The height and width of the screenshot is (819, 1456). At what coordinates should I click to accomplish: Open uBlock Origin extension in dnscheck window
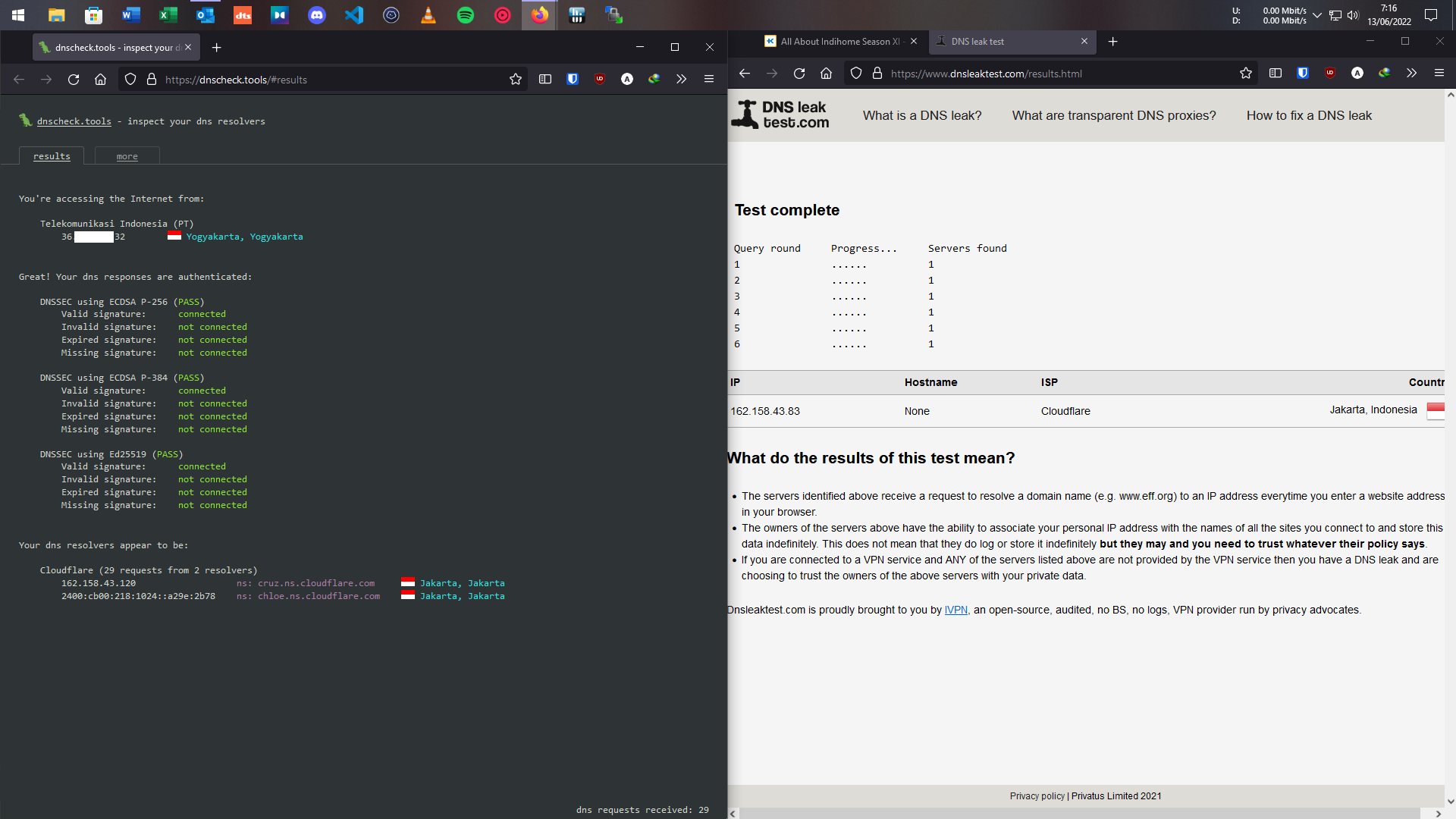coord(600,79)
